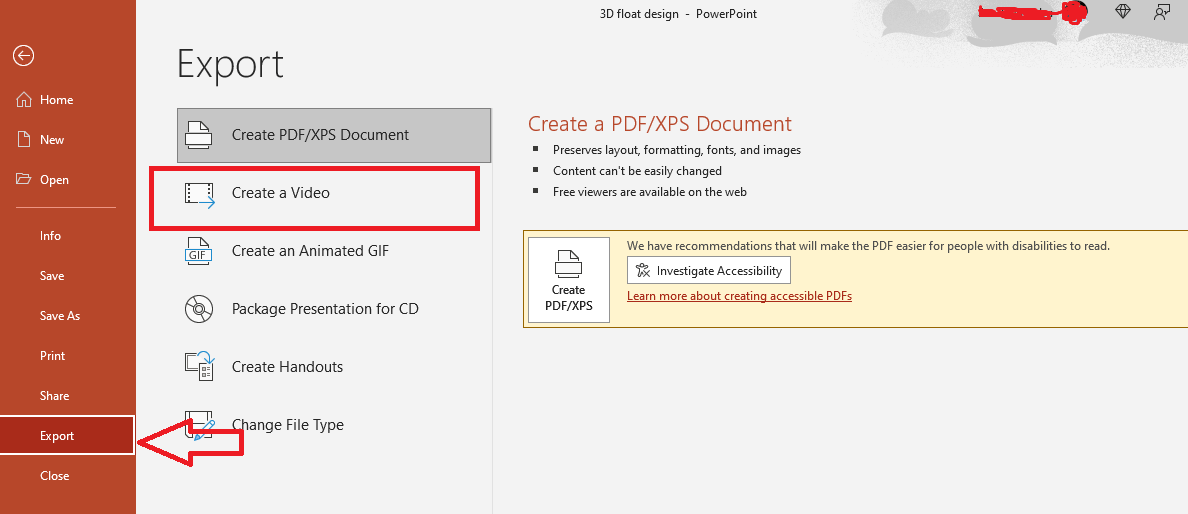1188x514 pixels.
Task: Click the 3D float design - PowerPoint title
Action: (x=678, y=14)
